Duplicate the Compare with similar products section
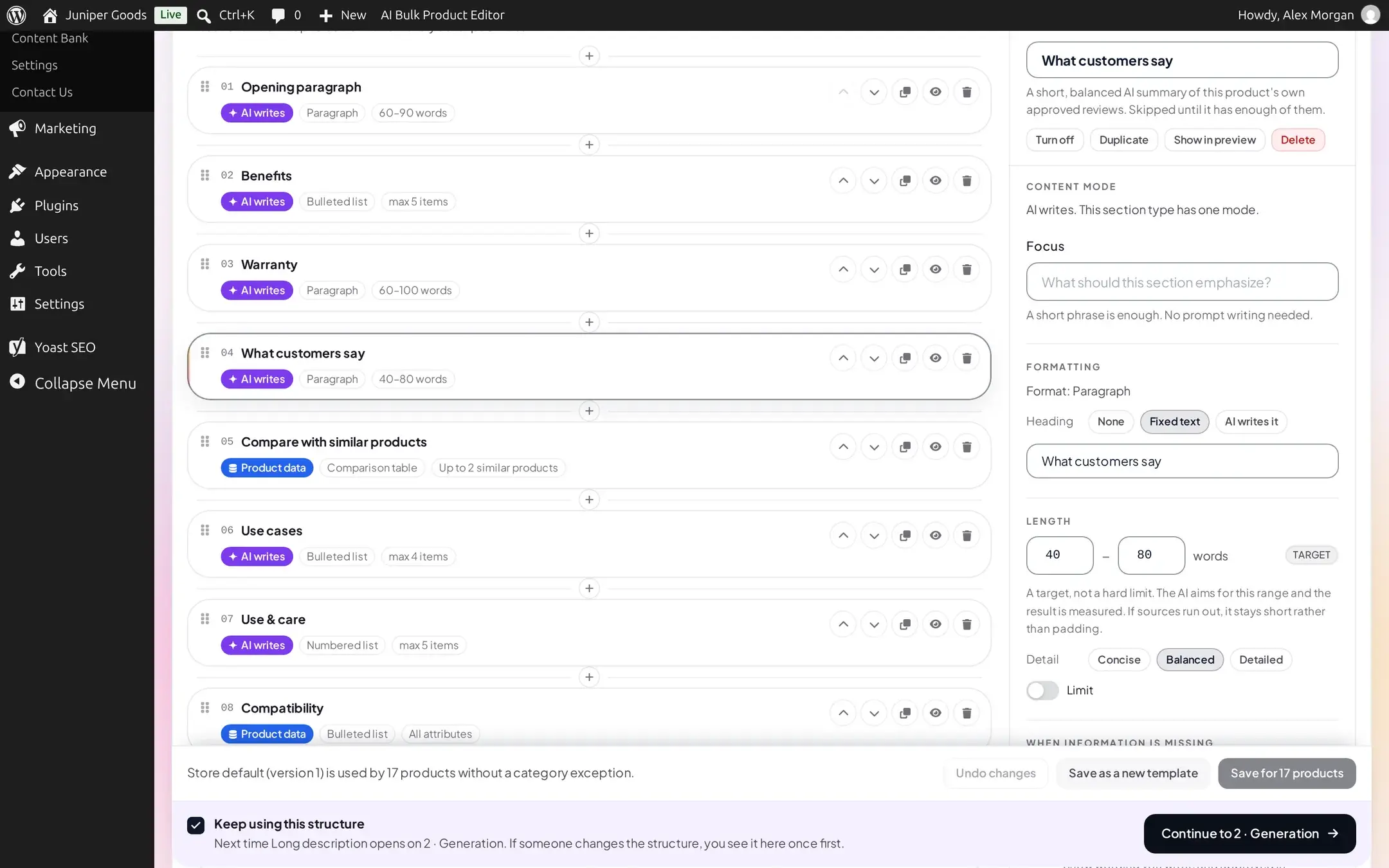The width and height of the screenshot is (1389, 868). point(905,447)
